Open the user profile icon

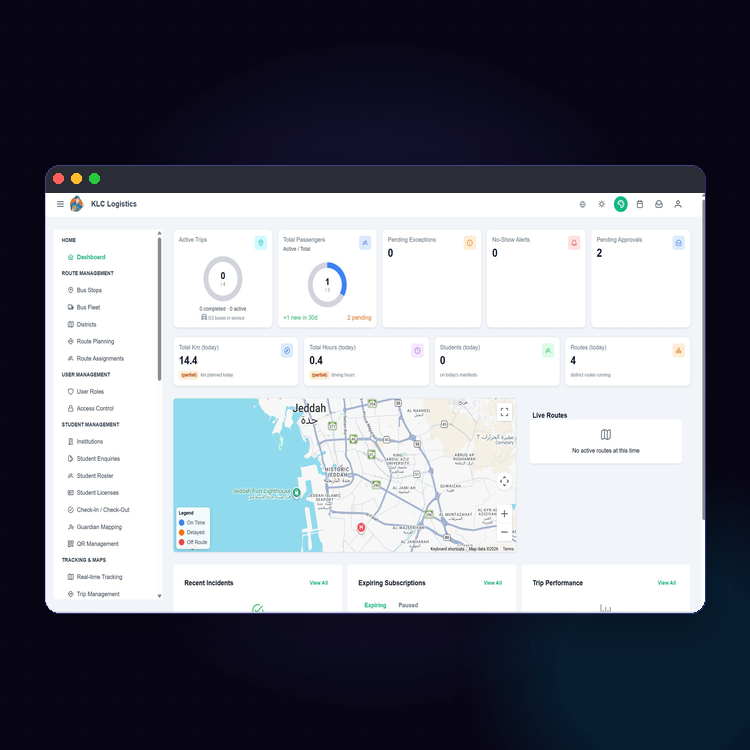tap(678, 204)
